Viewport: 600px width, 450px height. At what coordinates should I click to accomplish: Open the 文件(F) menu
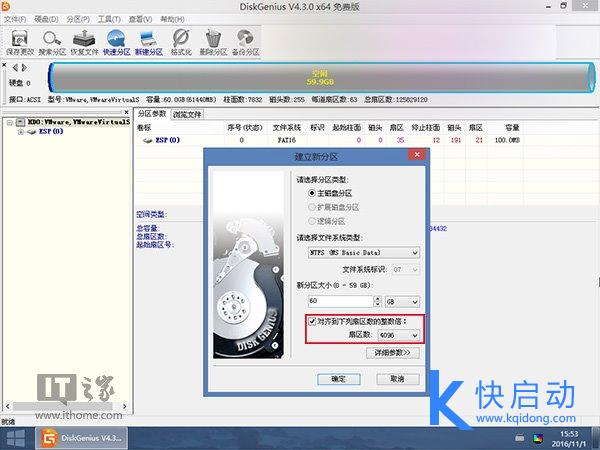(15, 19)
